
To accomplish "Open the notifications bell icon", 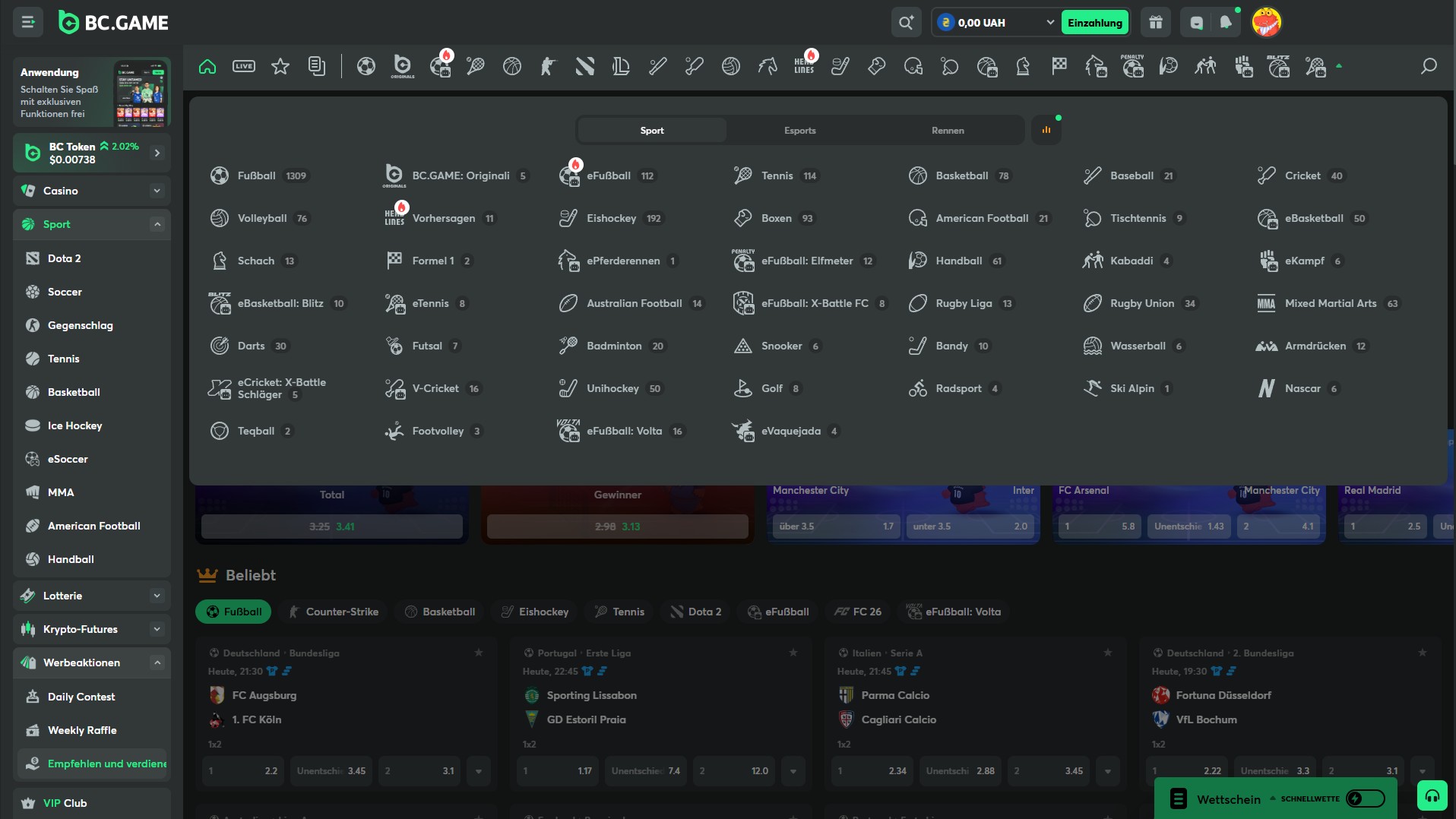I will (x=1225, y=23).
